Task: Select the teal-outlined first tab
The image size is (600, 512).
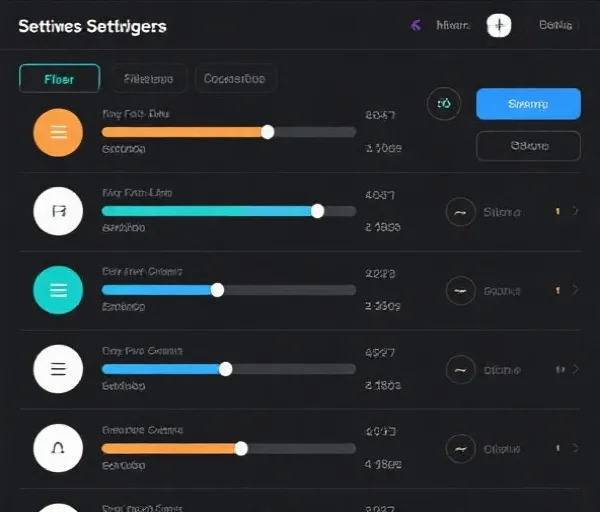Action: pos(59,79)
